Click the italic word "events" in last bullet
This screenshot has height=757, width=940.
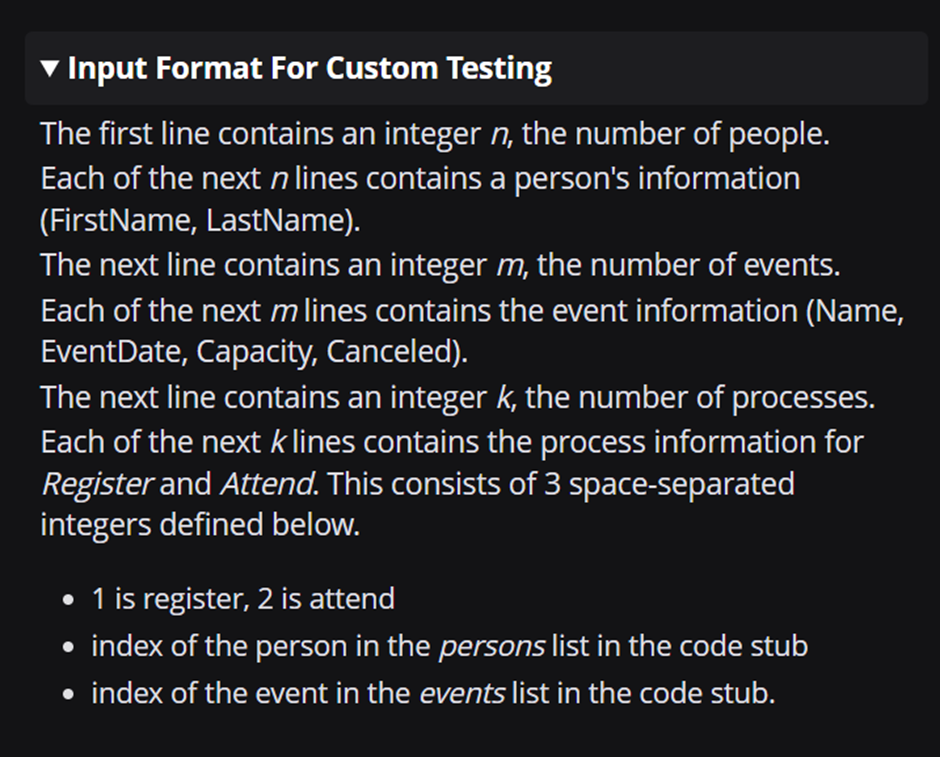(x=462, y=693)
